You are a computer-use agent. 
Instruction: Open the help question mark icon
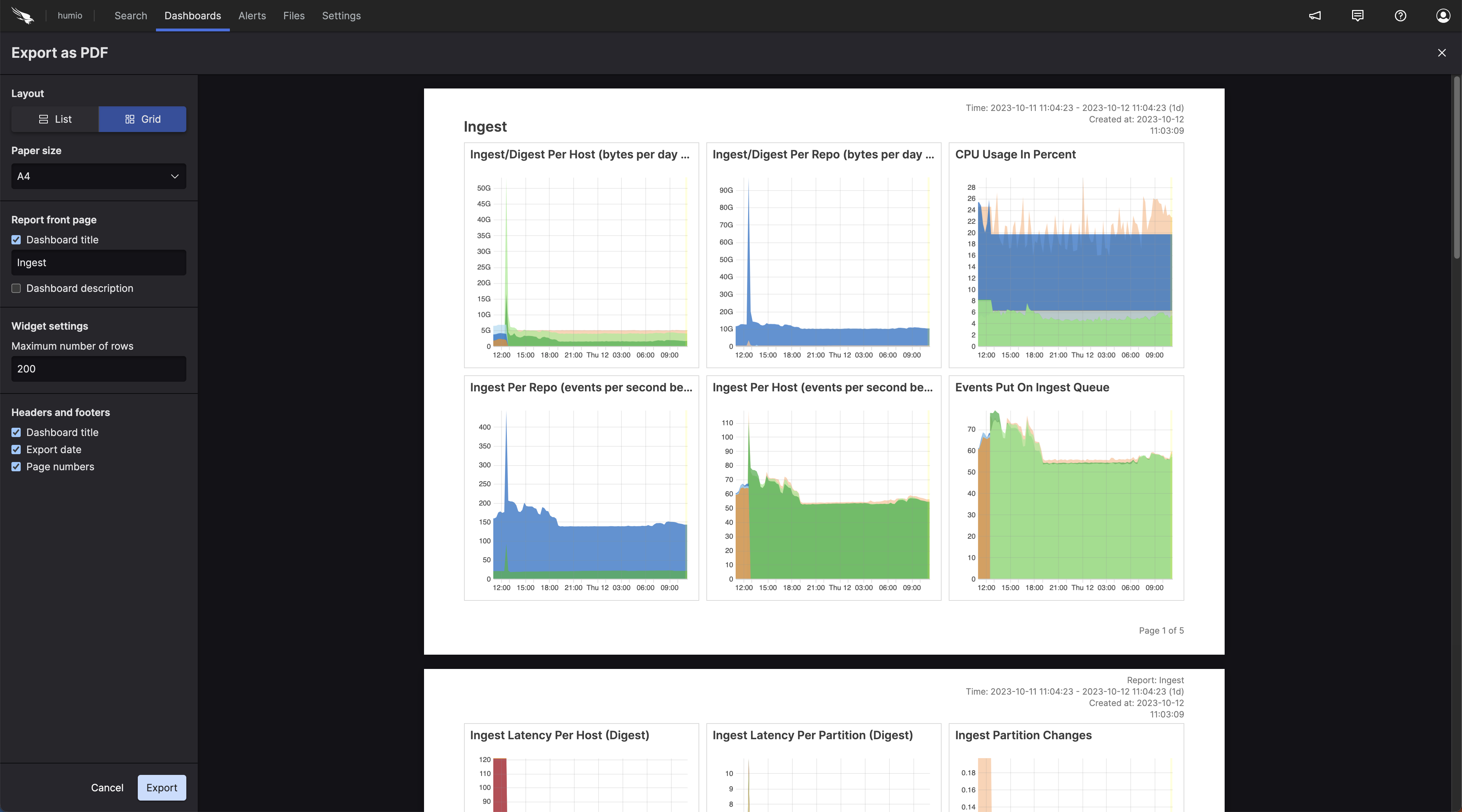[x=1400, y=15]
